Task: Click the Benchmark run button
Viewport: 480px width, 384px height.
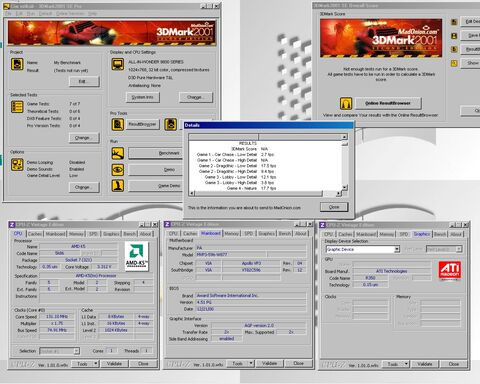Action: coord(156,153)
